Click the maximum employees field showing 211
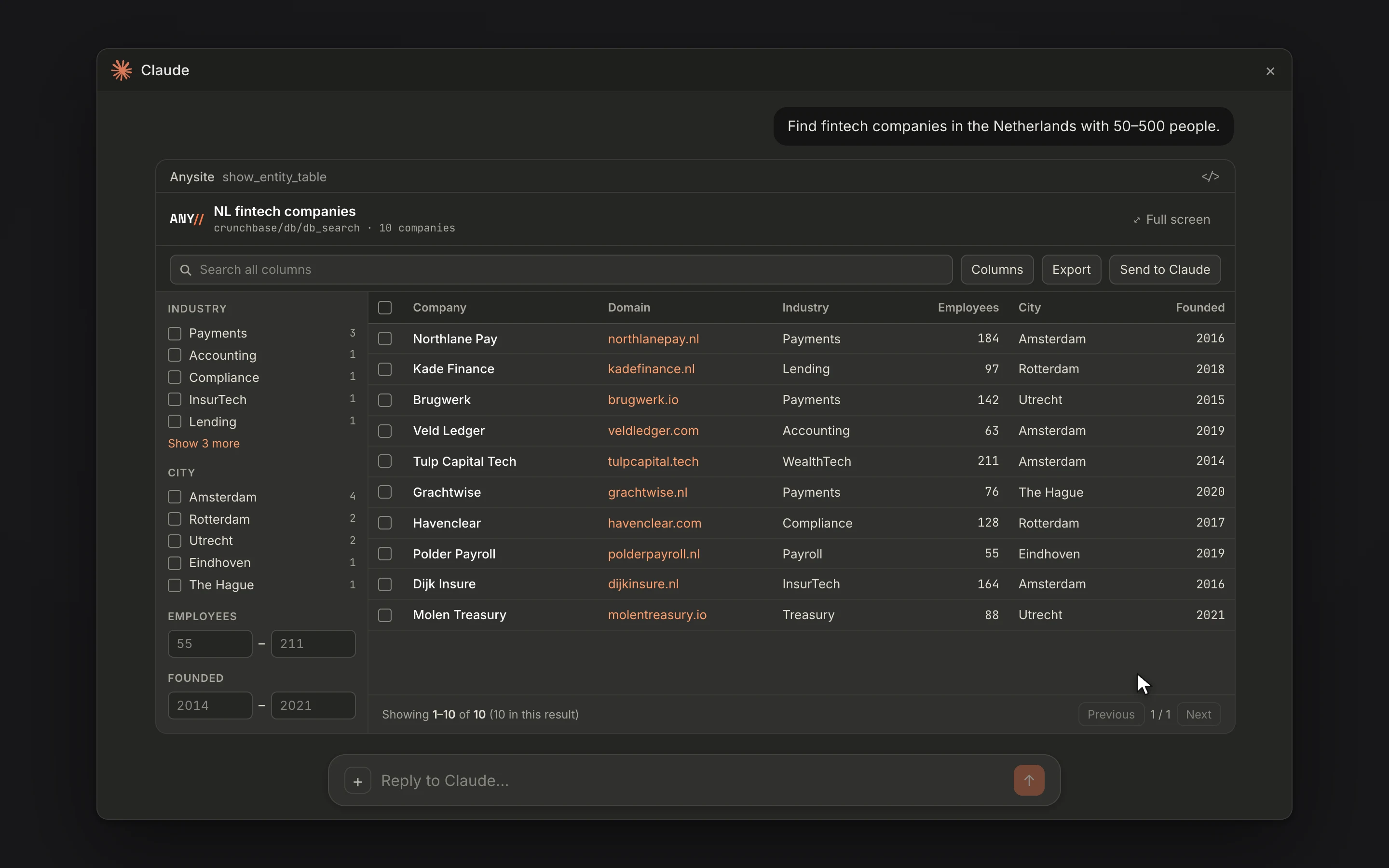Viewport: 1389px width, 868px height. [x=313, y=644]
